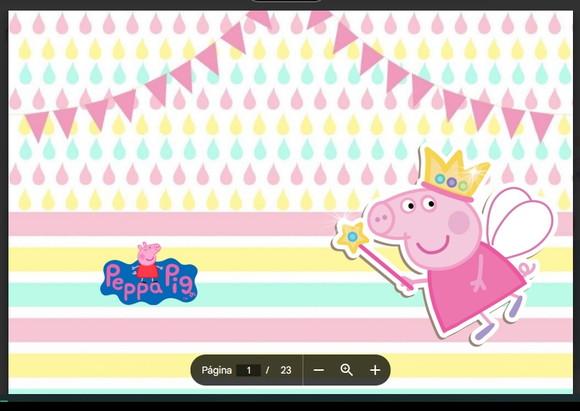This screenshot has height=411, width=580.
Task: Click the "Página" label in the toolbar
Action: click(x=217, y=370)
